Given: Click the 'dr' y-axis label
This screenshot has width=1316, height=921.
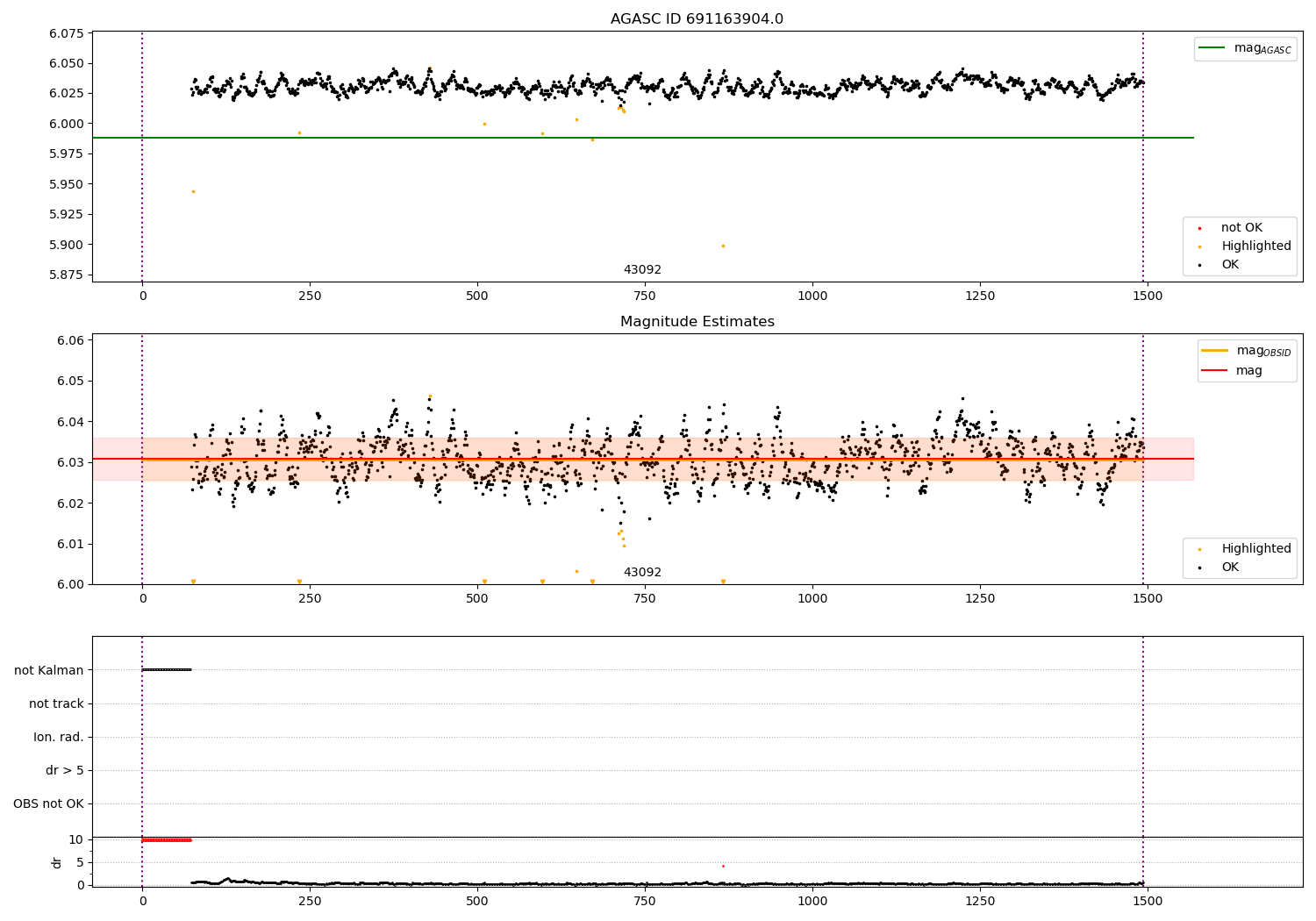Looking at the screenshot, I should pyautogui.click(x=57, y=862).
